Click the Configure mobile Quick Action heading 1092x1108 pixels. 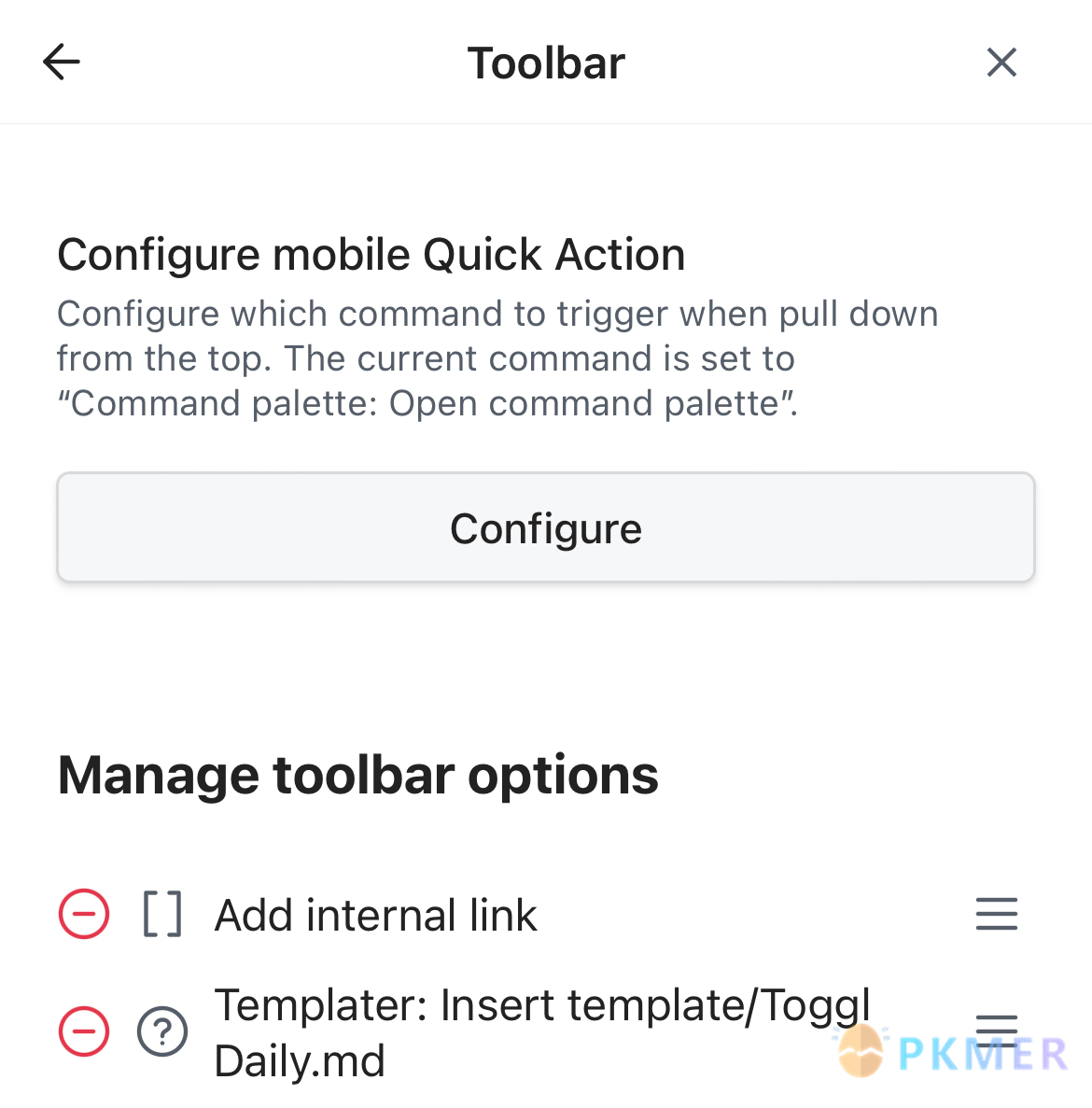coord(371,255)
